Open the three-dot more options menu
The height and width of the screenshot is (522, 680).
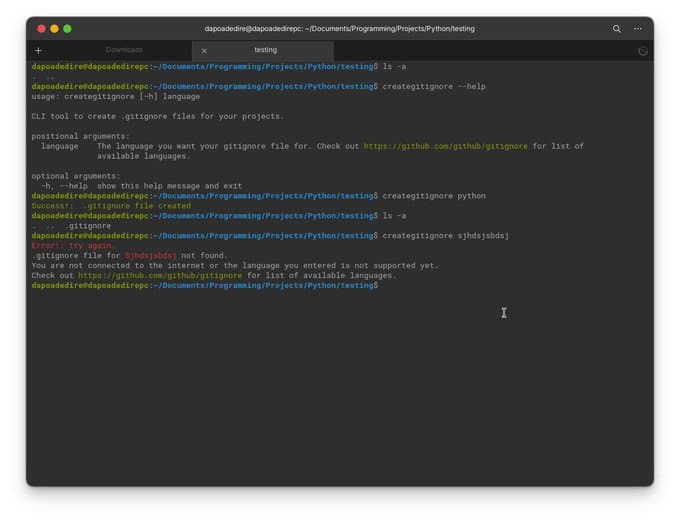638,29
